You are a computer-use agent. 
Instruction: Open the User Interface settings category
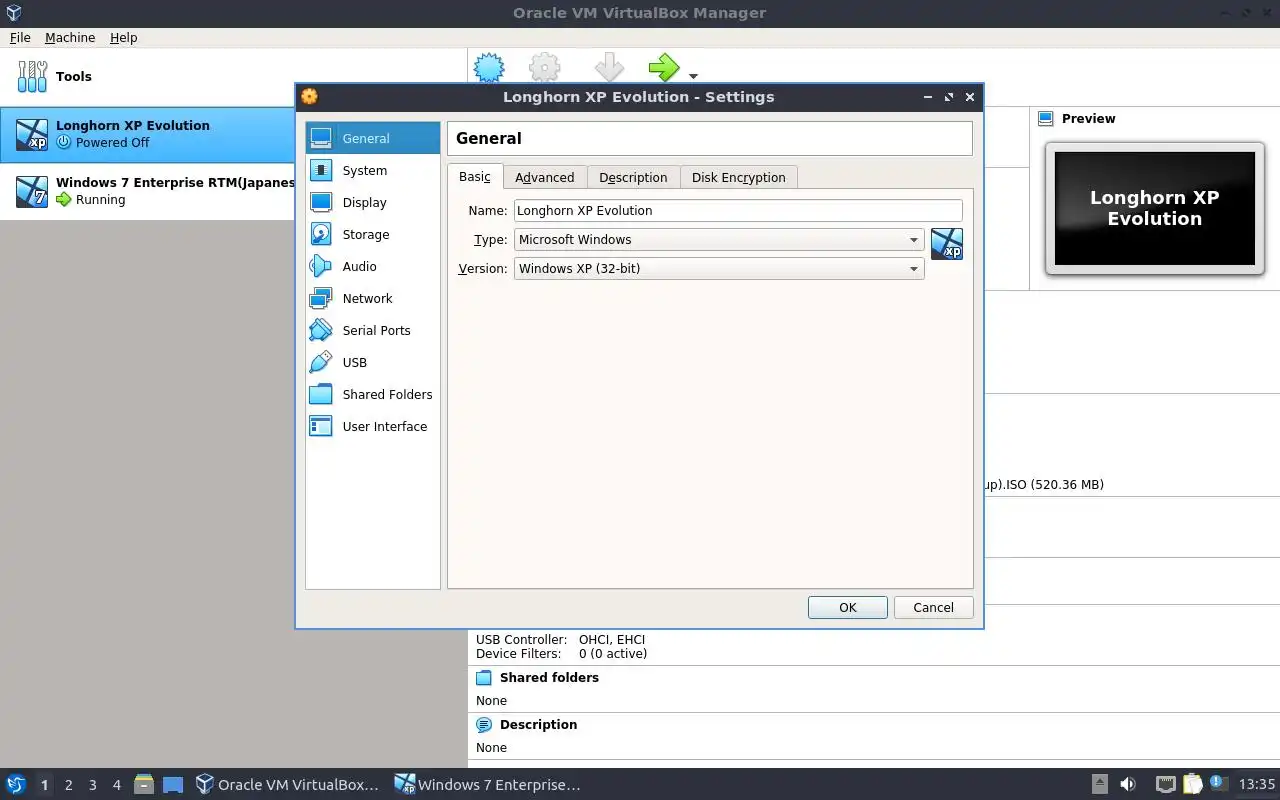pos(373,426)
